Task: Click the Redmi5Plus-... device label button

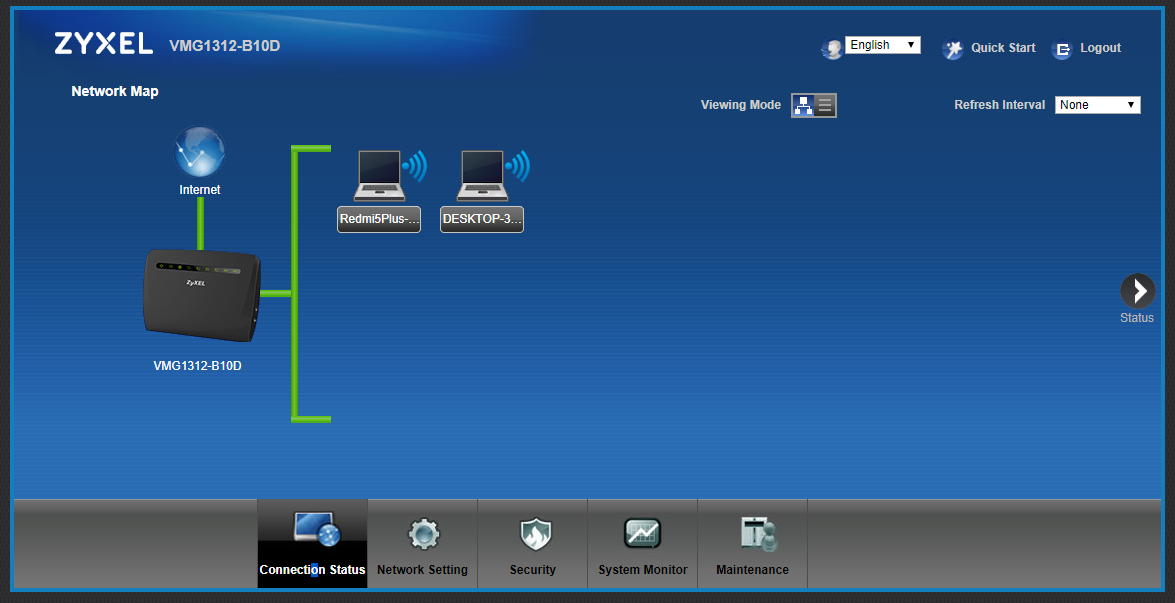Action: tap(379, 219)
